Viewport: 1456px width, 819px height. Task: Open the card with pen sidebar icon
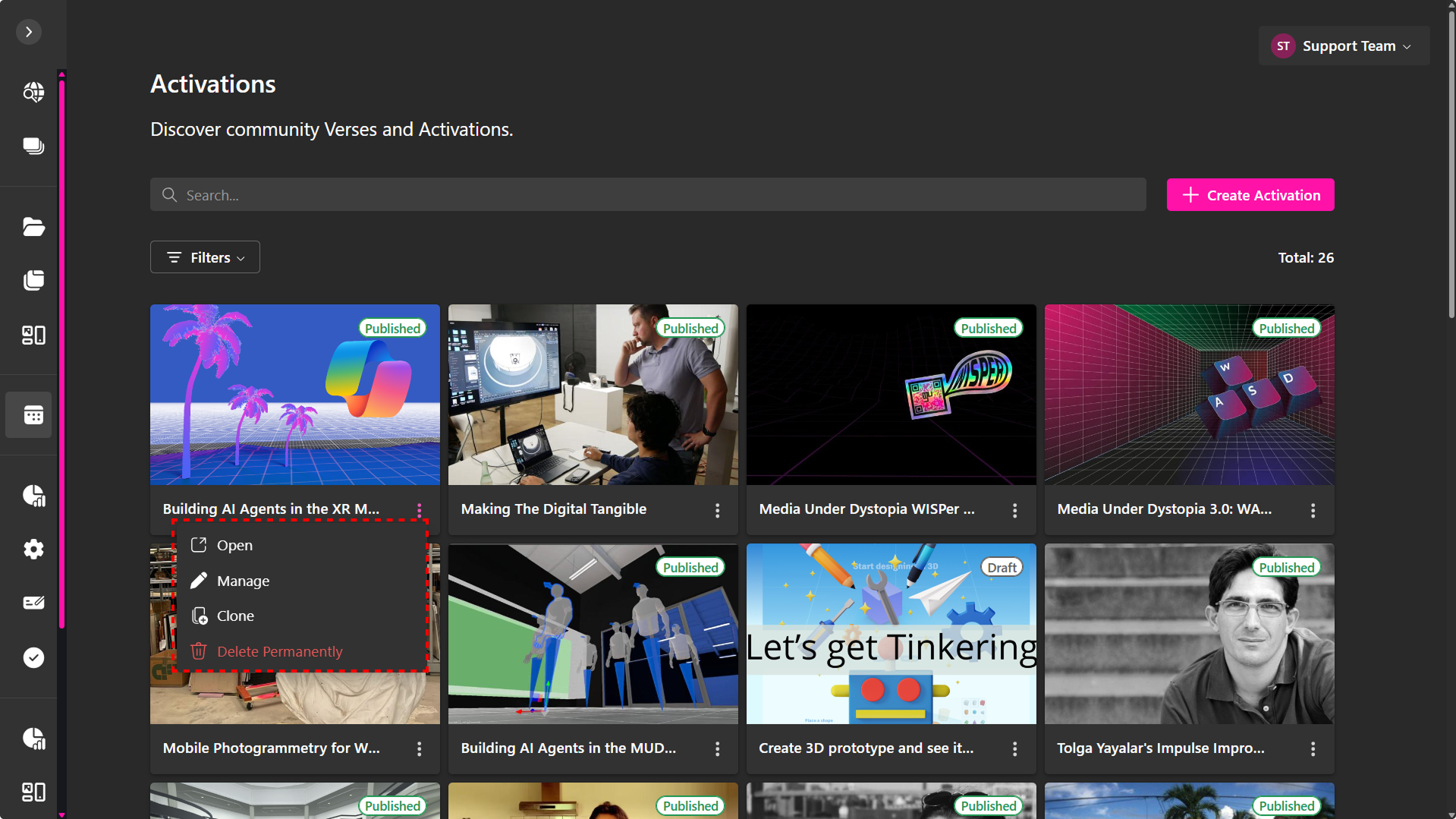click(33, 603)
